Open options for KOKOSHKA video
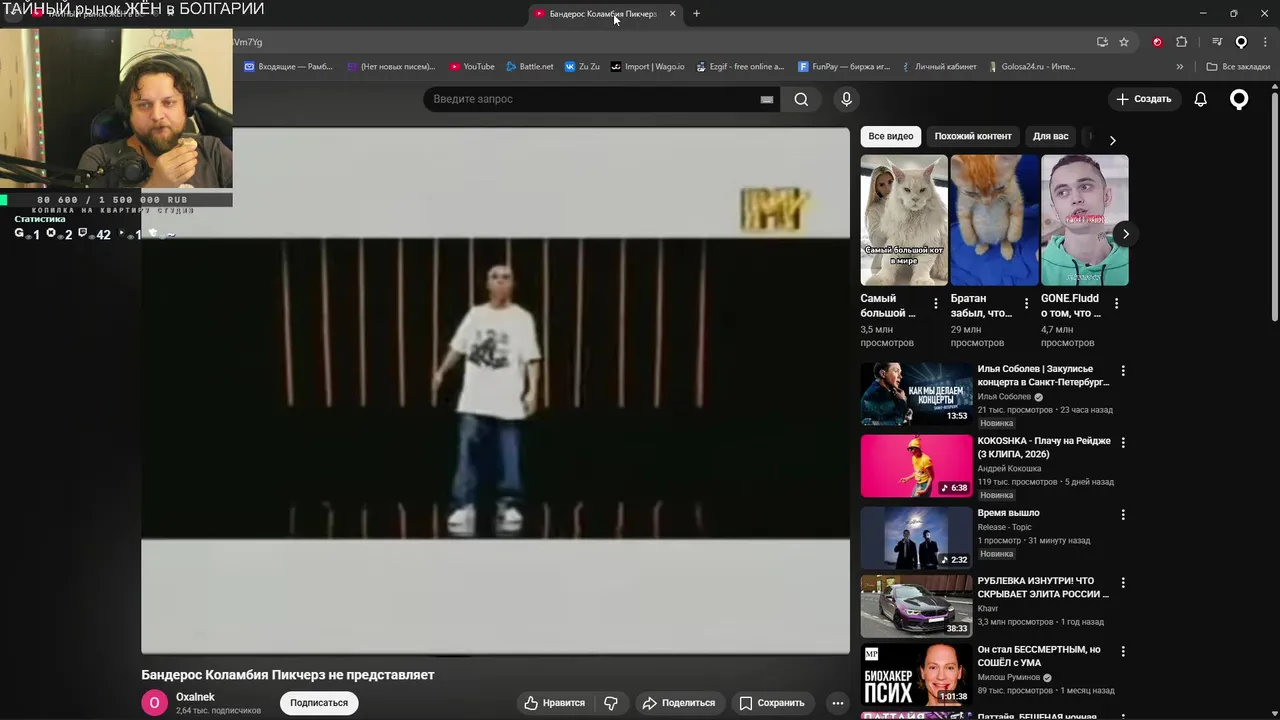Screen dimensions: 1280x720 pos(1123,442)
